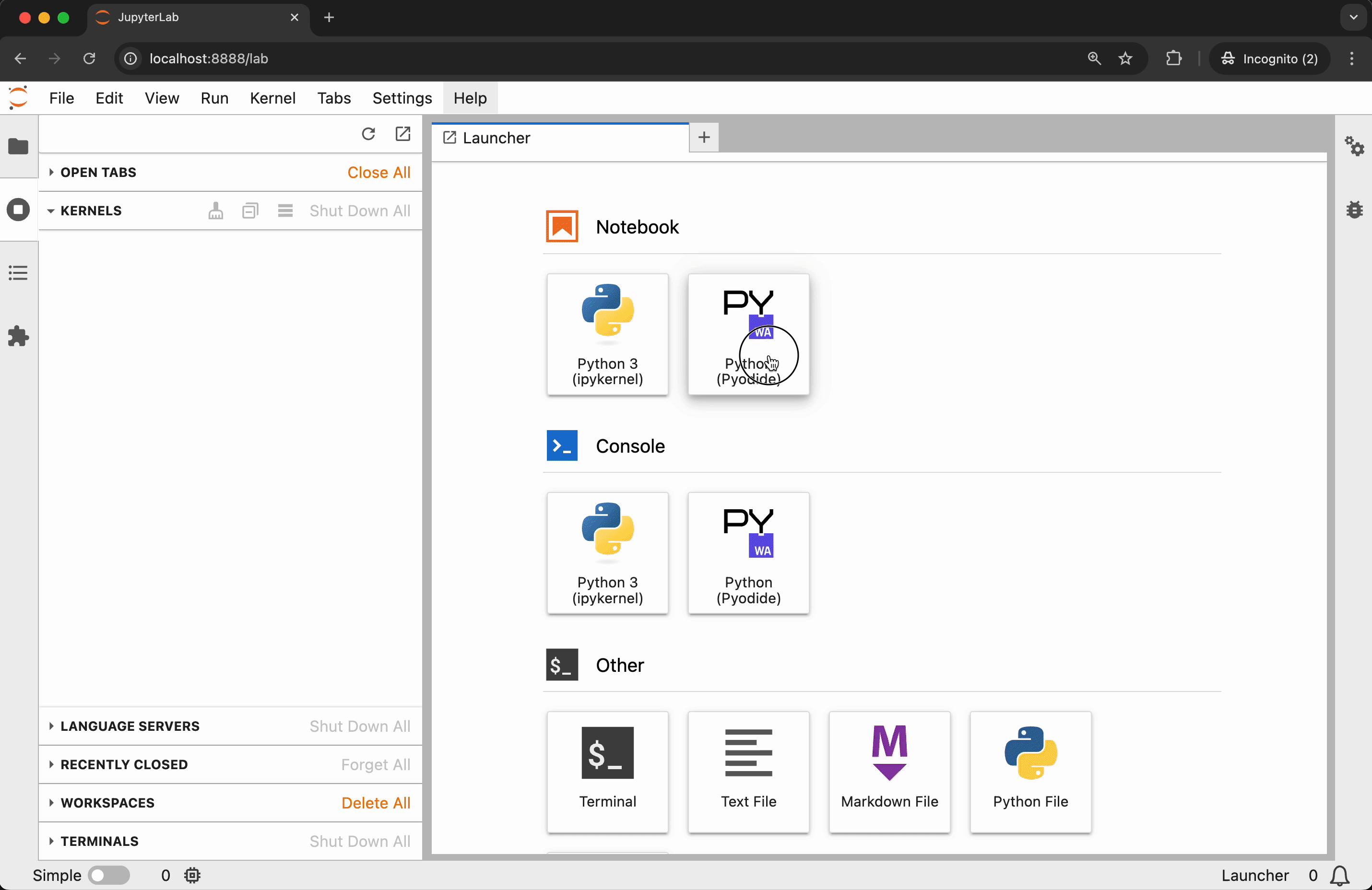Screen dimensions: 1372x890
Task: Open the Kernel menu
Action: point(272,98)
